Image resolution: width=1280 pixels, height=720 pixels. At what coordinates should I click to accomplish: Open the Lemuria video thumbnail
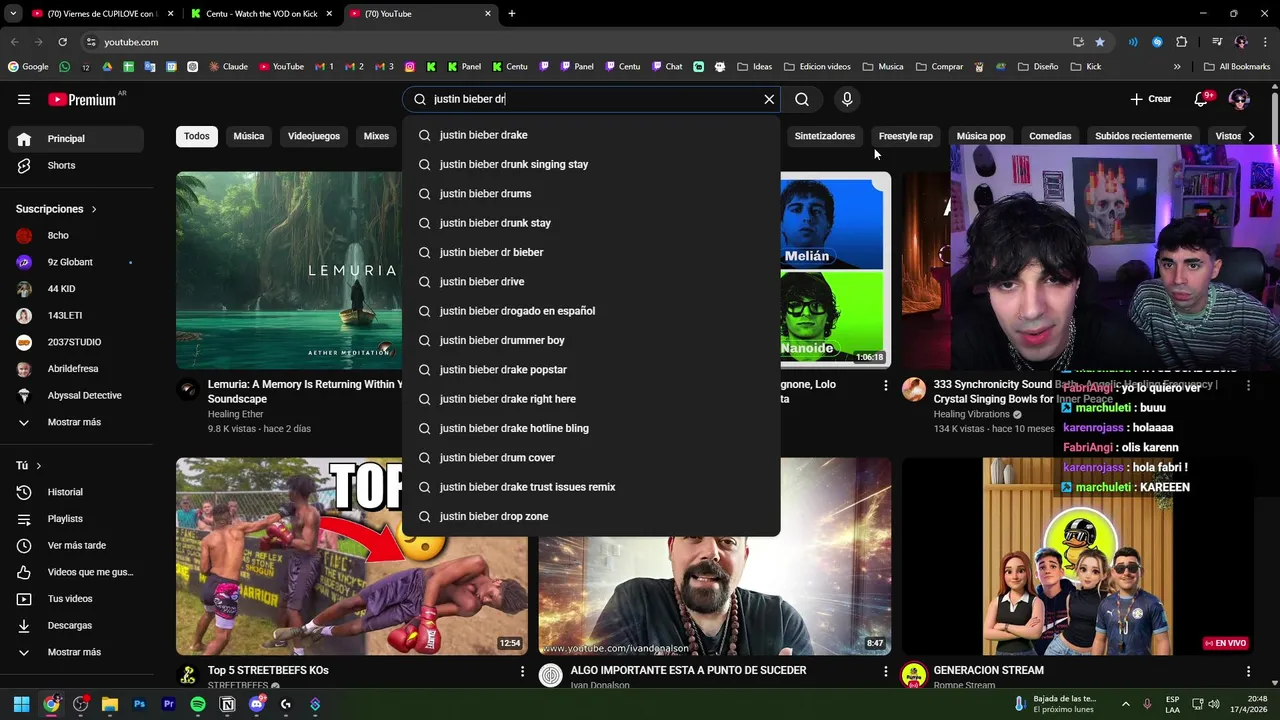click(289, 270)
